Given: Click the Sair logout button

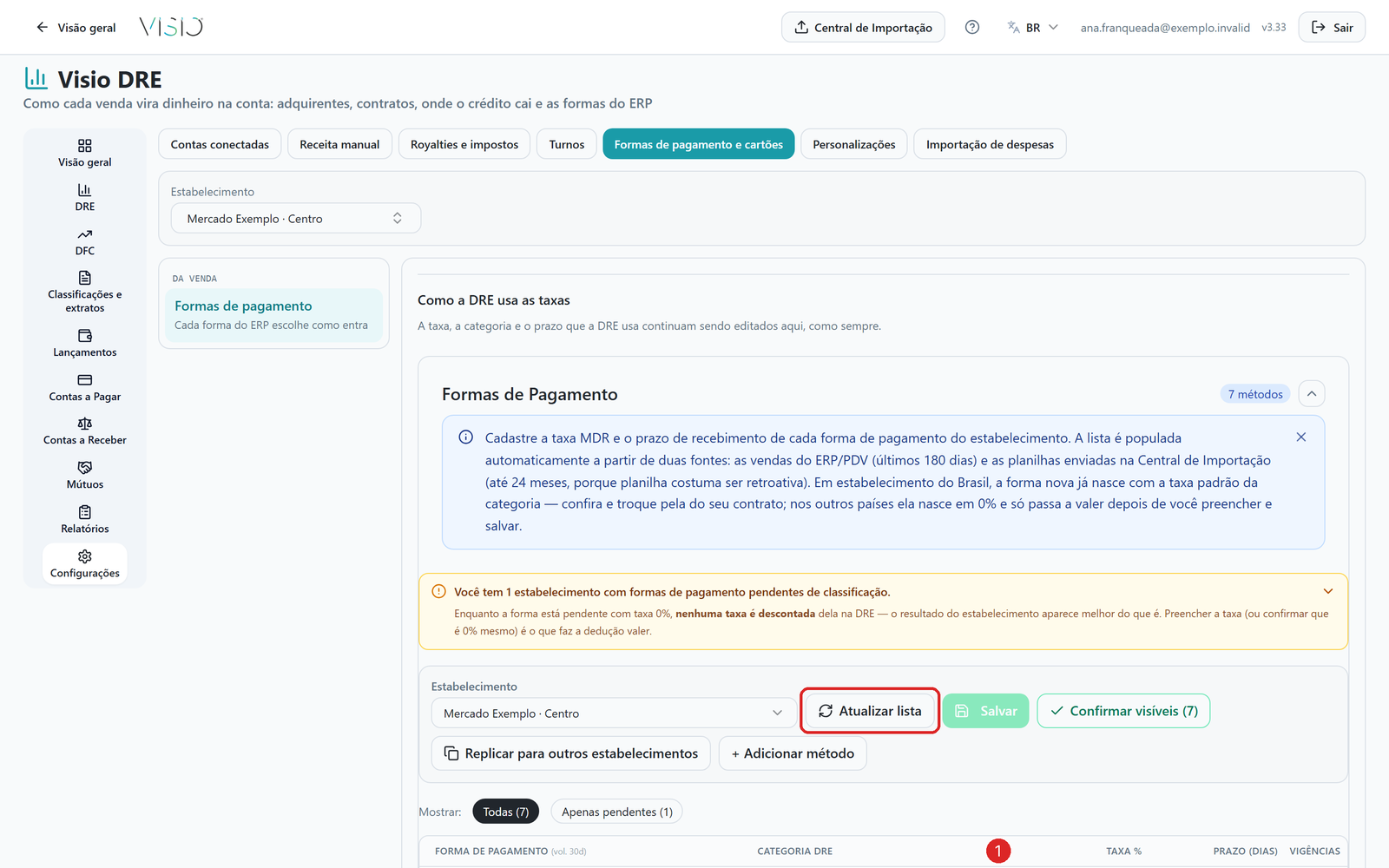Looking at the screenshot, I should pos(1332,27).
